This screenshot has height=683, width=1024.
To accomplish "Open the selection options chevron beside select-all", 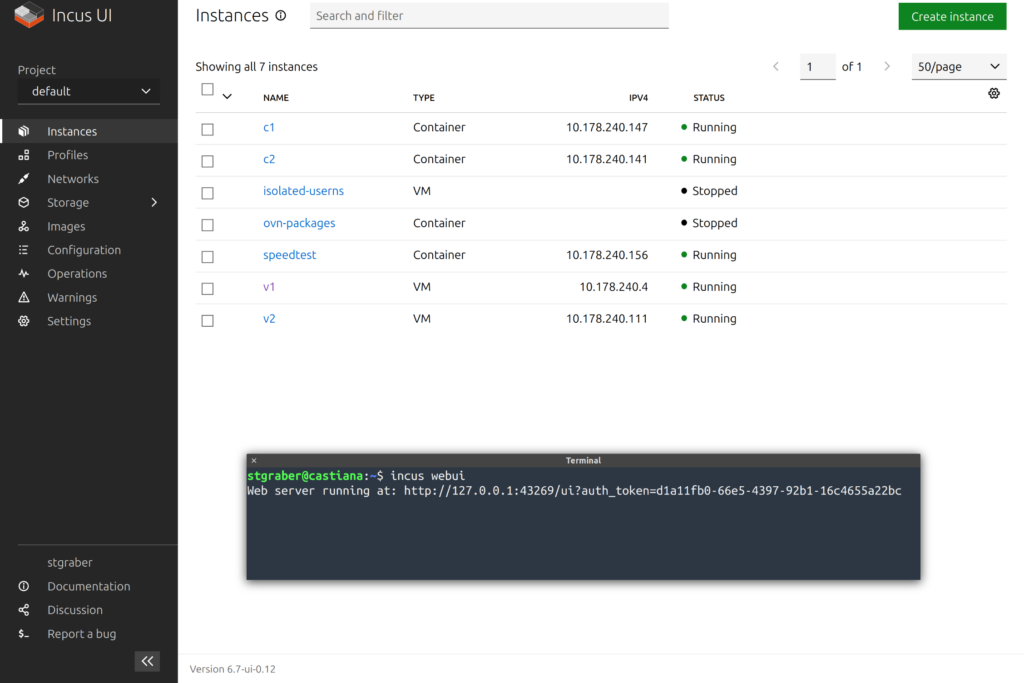I will (x=227, y=97).
